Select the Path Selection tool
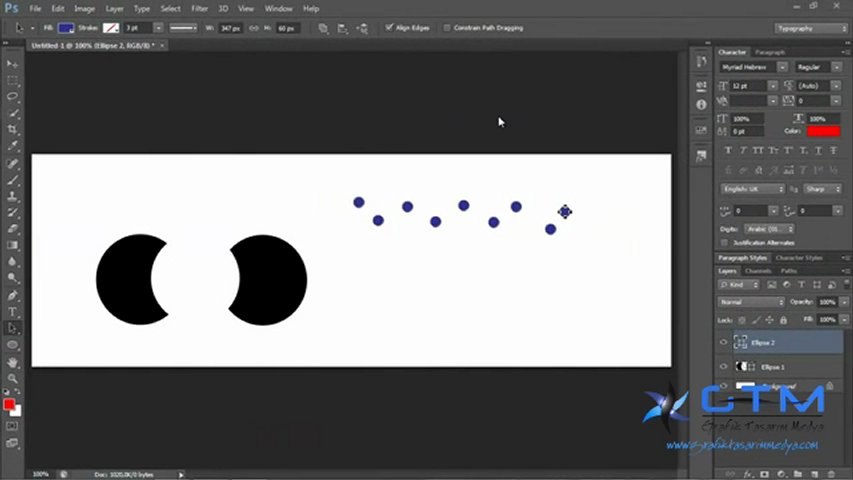Image resolution: width=853 pixels, height=480 pixels. click(12, 328)
